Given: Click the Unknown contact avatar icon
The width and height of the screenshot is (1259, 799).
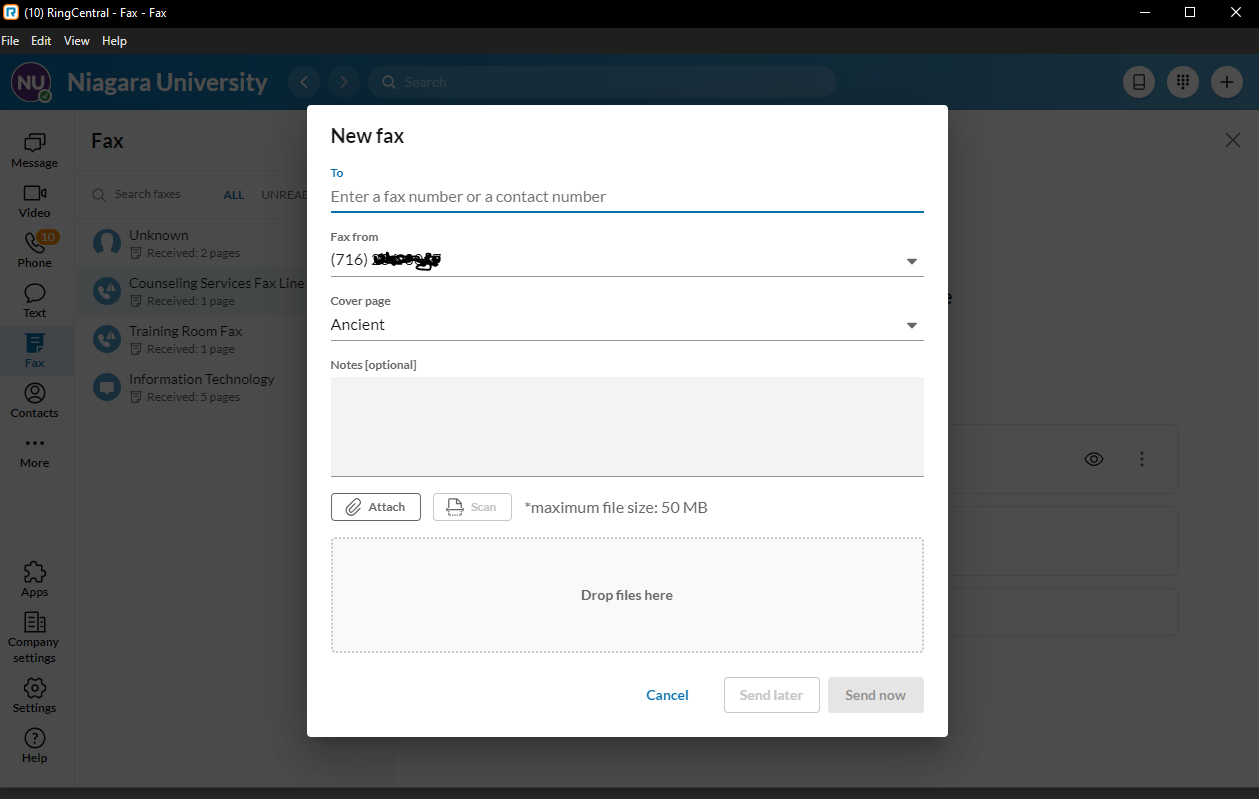Looking at the screenshot, I should 107,242.
